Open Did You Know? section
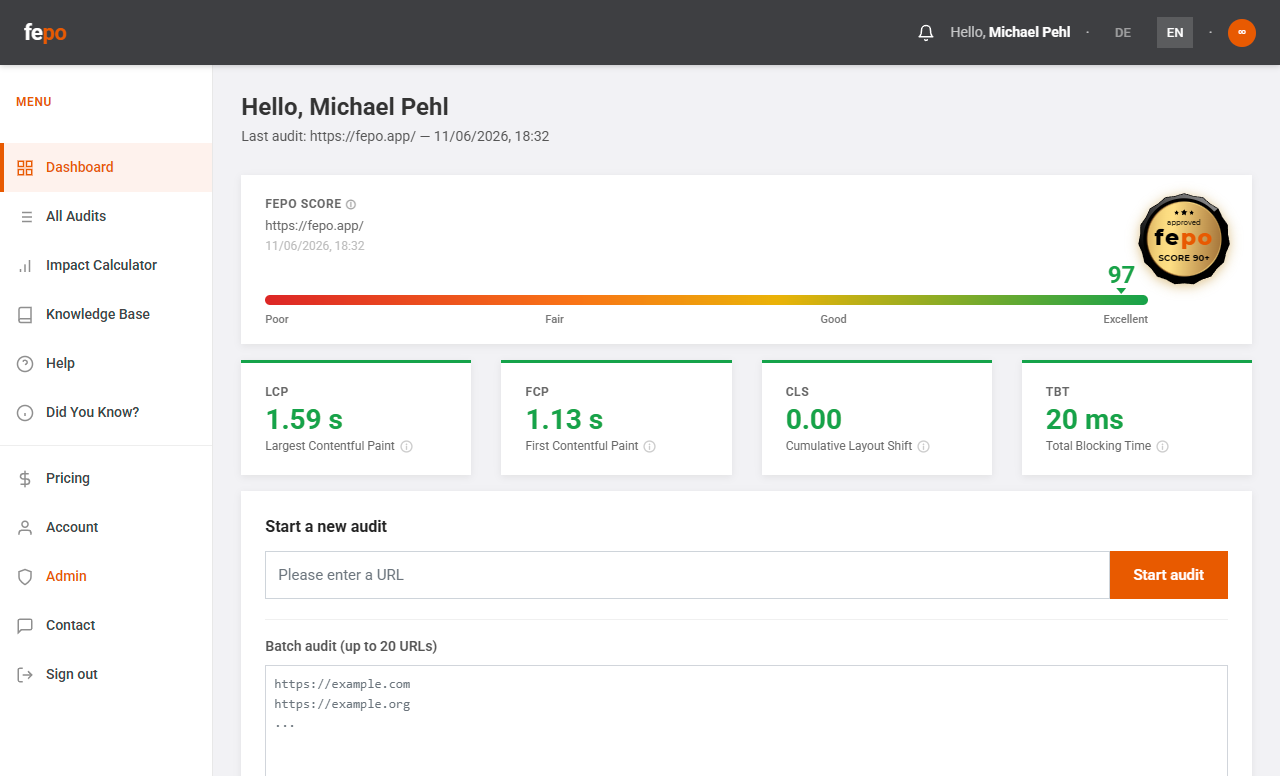Screen dimensions: 1280x776 coord(106,412)
